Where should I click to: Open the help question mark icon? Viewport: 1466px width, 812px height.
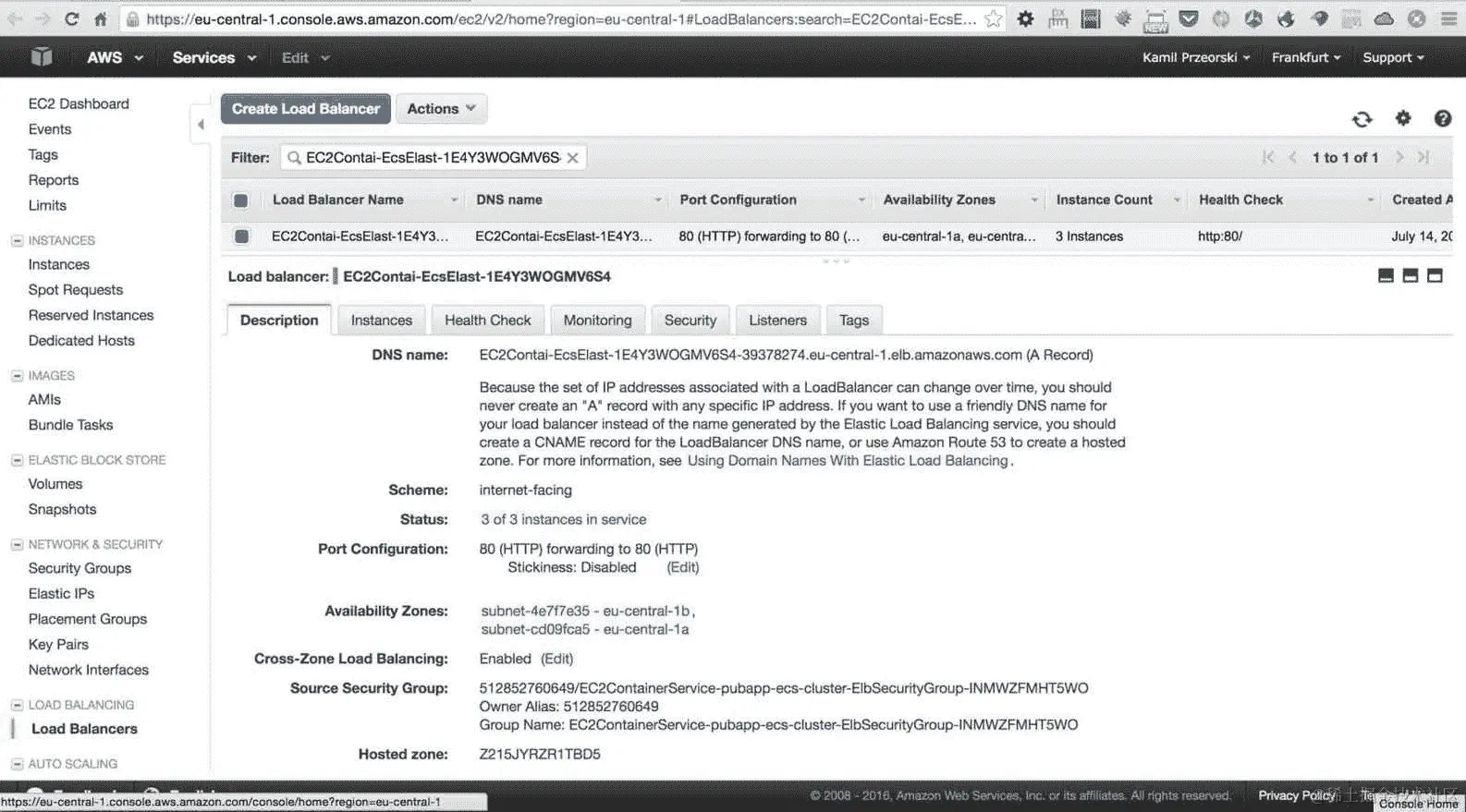[1442, 118]
